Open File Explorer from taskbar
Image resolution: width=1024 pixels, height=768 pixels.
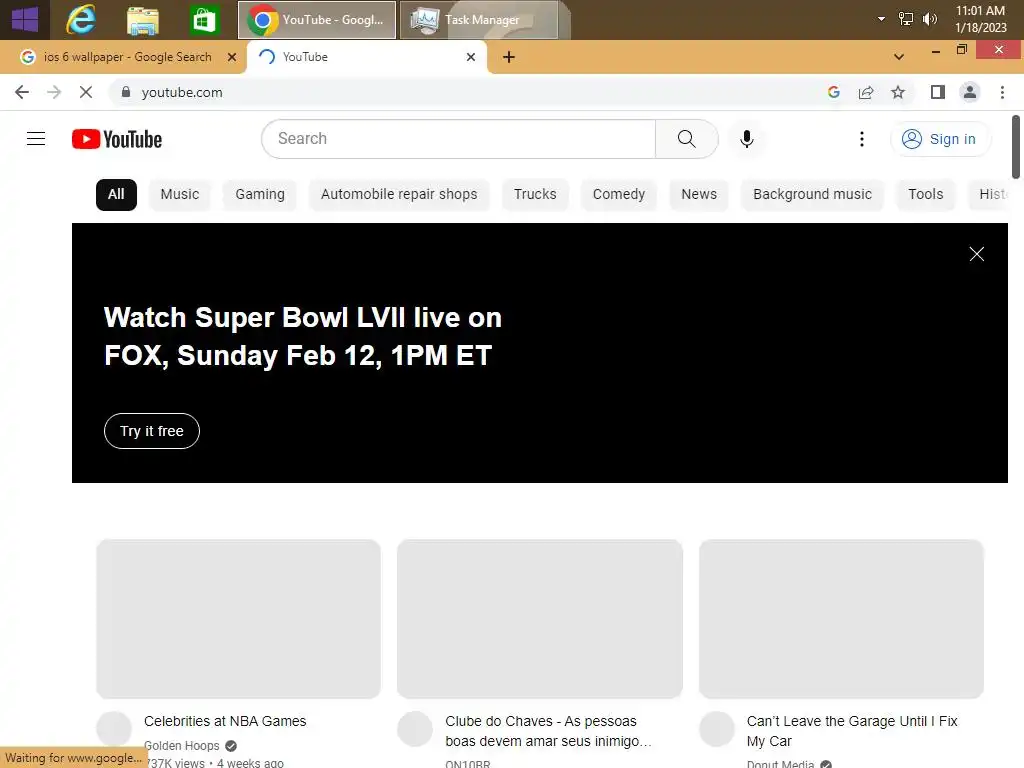point(142,20)
